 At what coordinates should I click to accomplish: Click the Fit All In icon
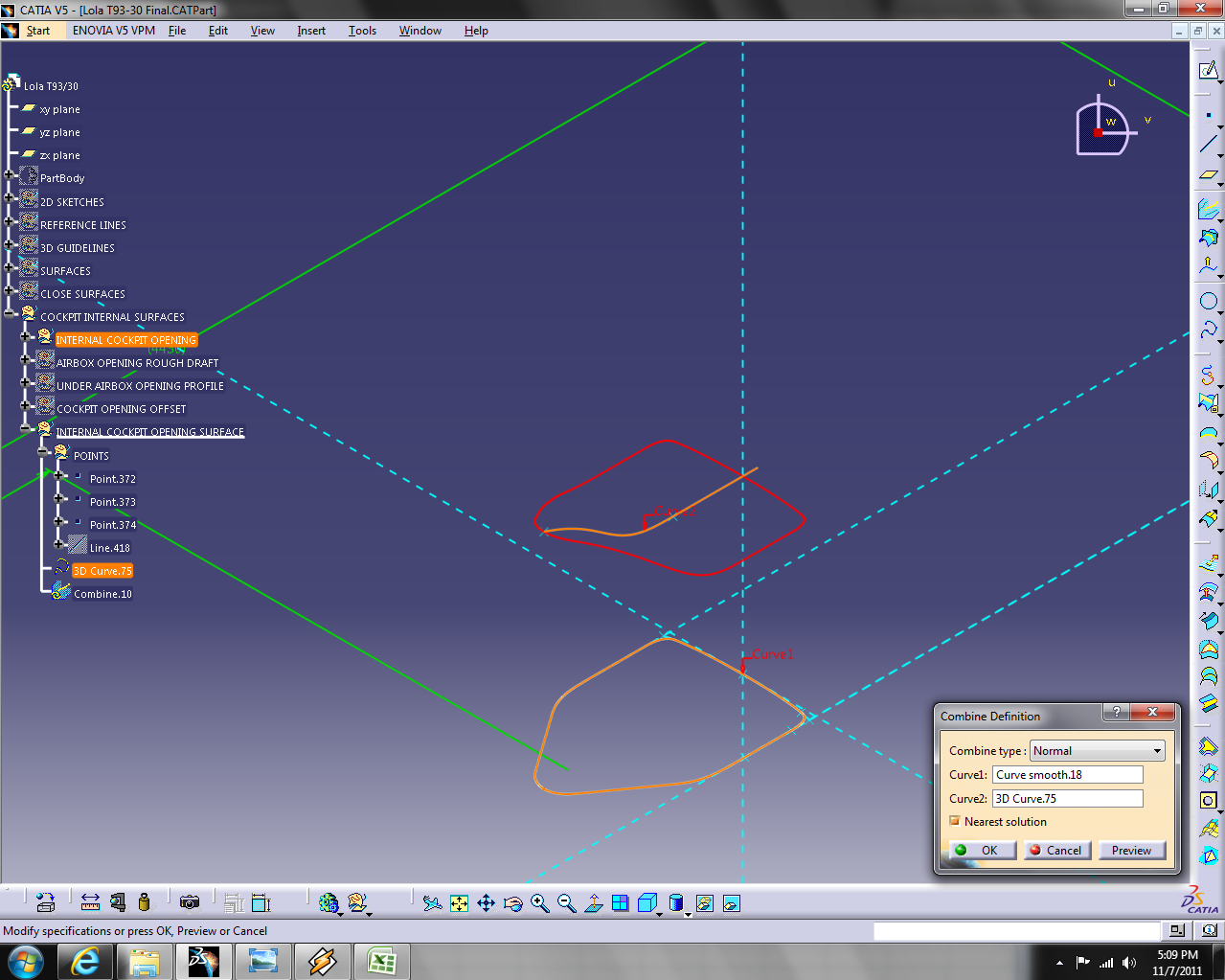(x=459, y=902)
